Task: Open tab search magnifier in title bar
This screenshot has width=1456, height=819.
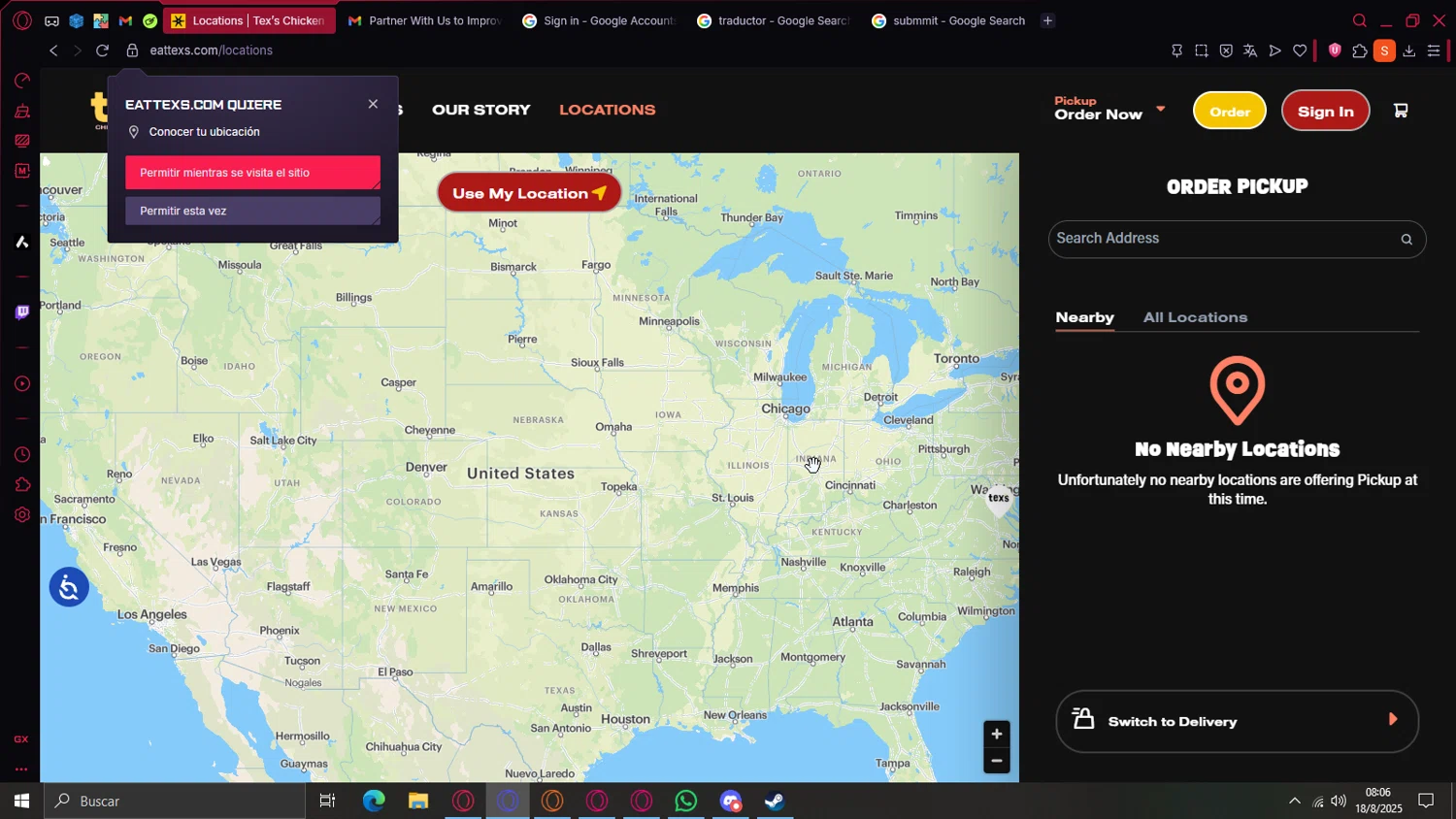Action: tap(1360, 20)
